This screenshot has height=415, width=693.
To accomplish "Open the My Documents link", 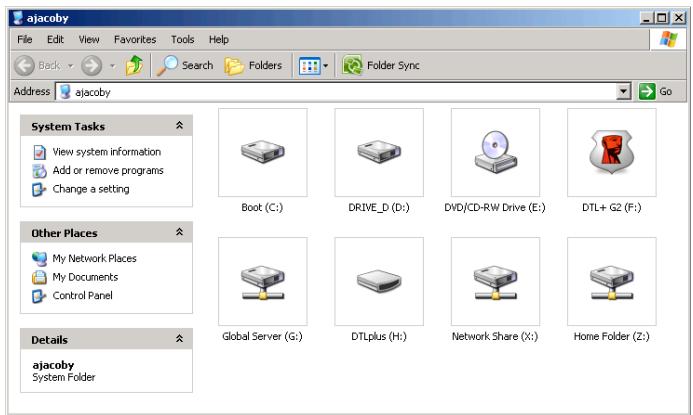I will coord(85,277).
